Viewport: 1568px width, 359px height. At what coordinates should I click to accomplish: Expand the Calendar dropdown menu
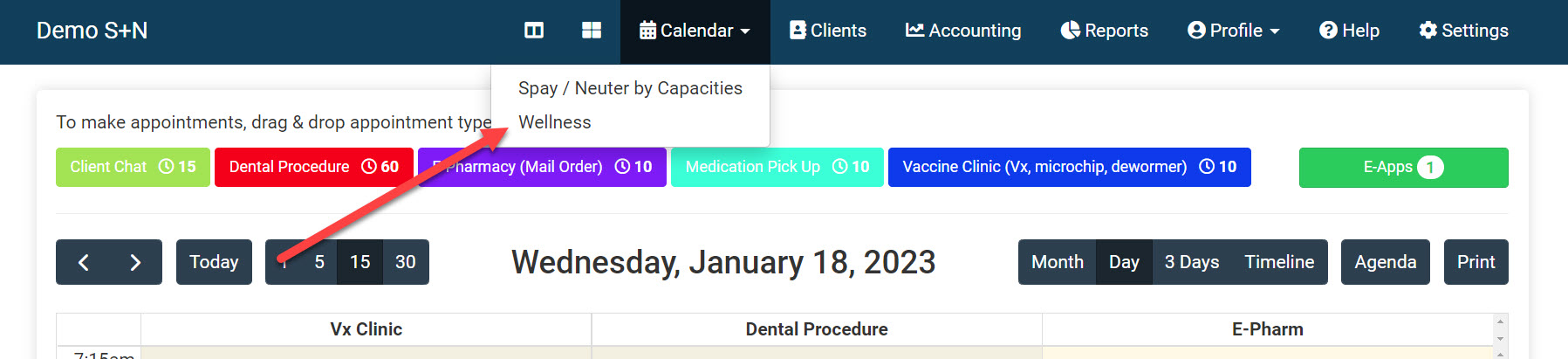pyautogui.click(x=695, y=31)
